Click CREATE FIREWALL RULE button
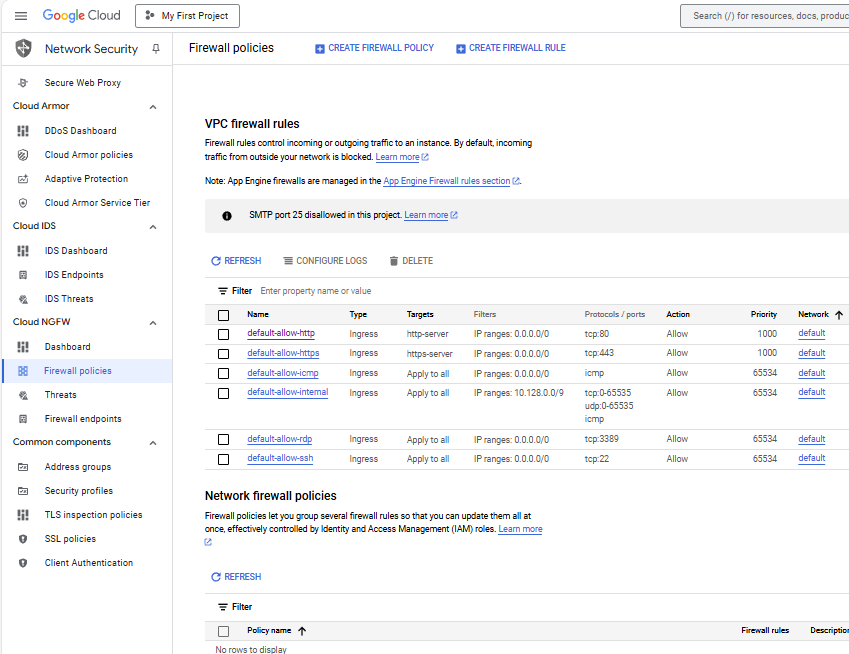The image size is (849, 654). click(510, 48)
